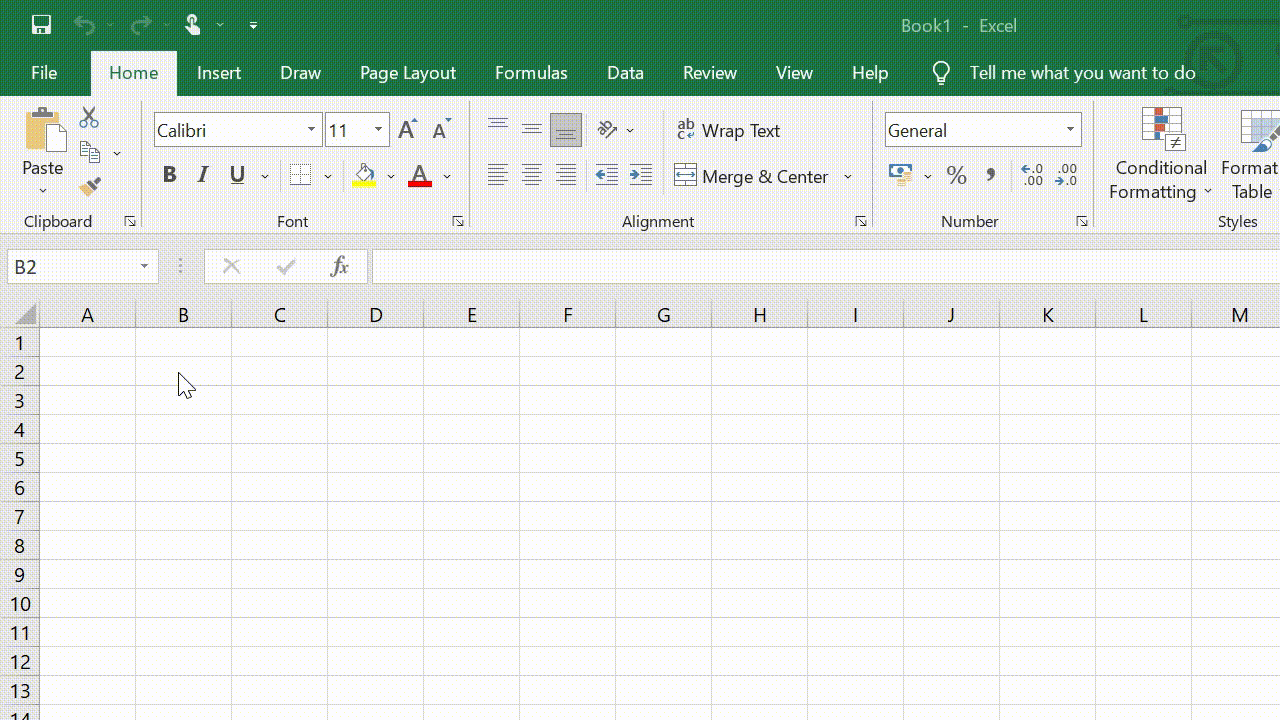Screen dimensions: 1280x720
Task: Open Font Color palette arrow
Action: point(447,176)
